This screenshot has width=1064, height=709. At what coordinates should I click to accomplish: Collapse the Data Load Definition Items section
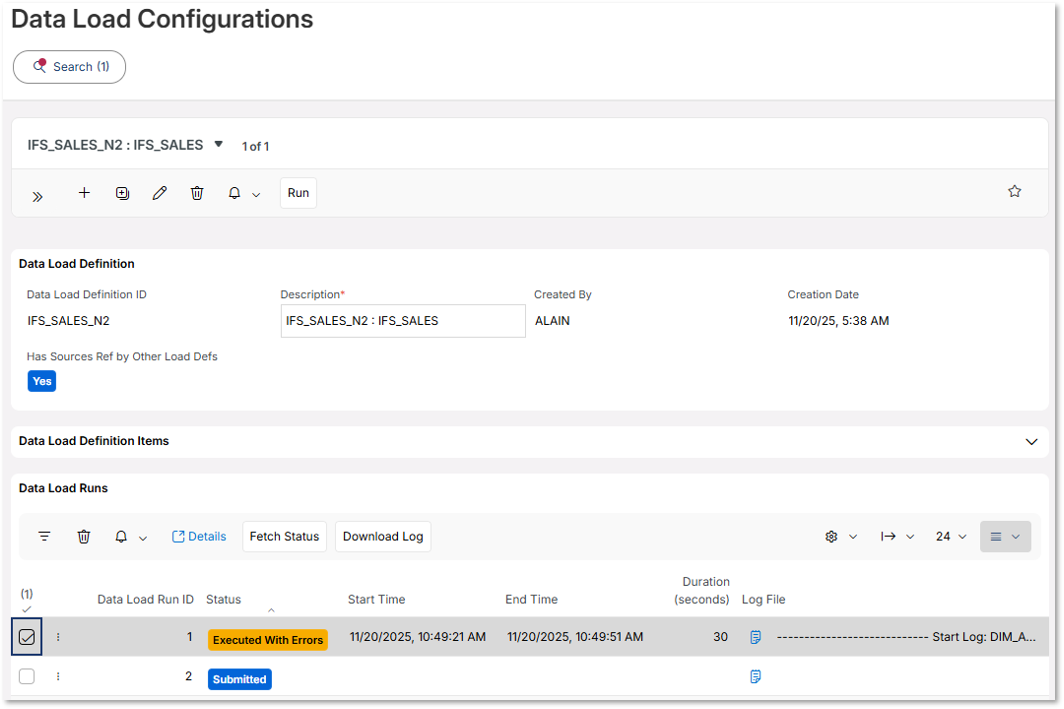tap(1031, 441)
